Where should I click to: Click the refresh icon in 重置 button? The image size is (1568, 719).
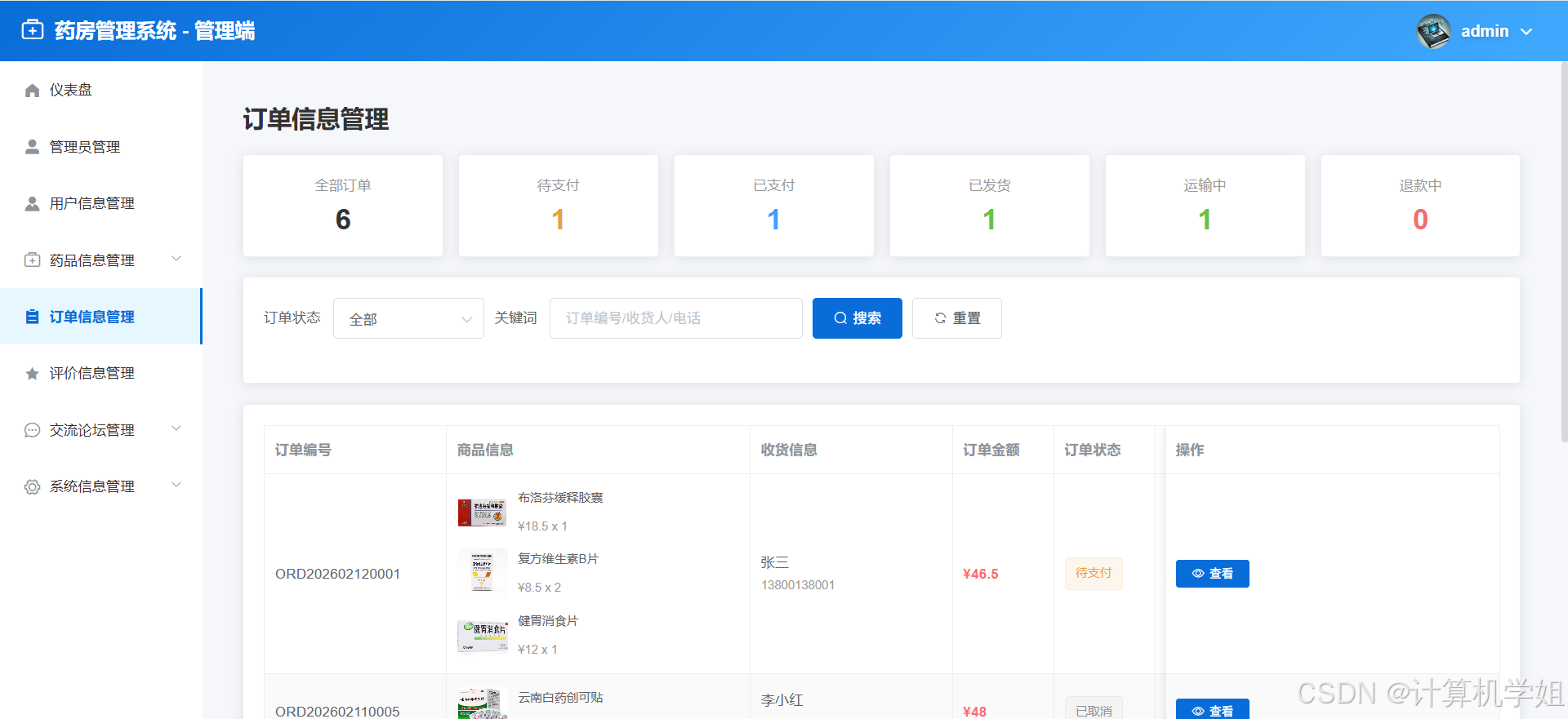coord(940,318)
